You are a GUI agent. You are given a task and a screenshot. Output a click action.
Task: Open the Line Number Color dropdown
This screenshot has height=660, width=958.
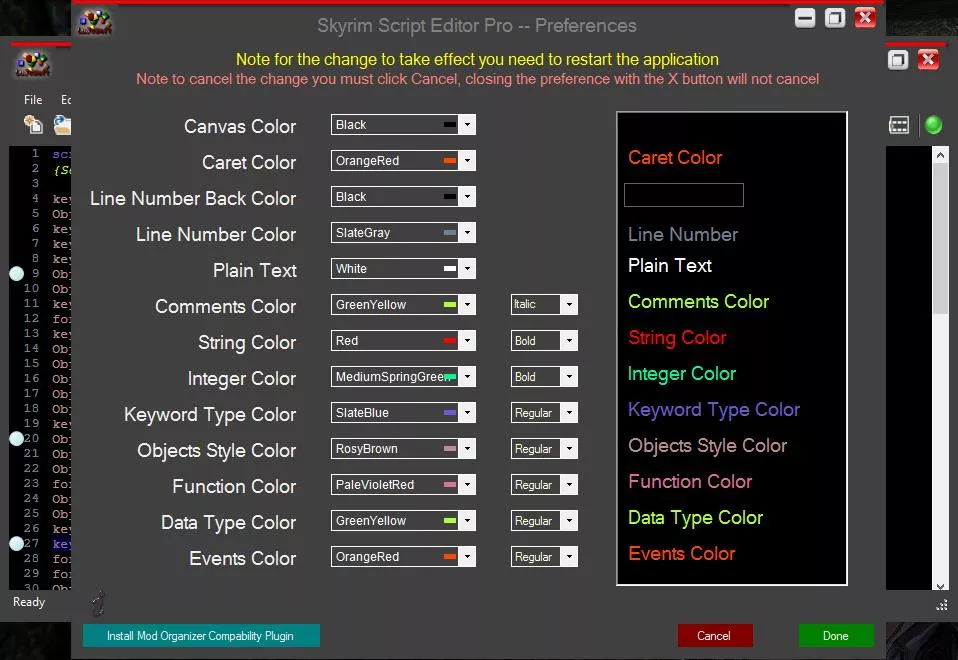(x=467, y=233)
